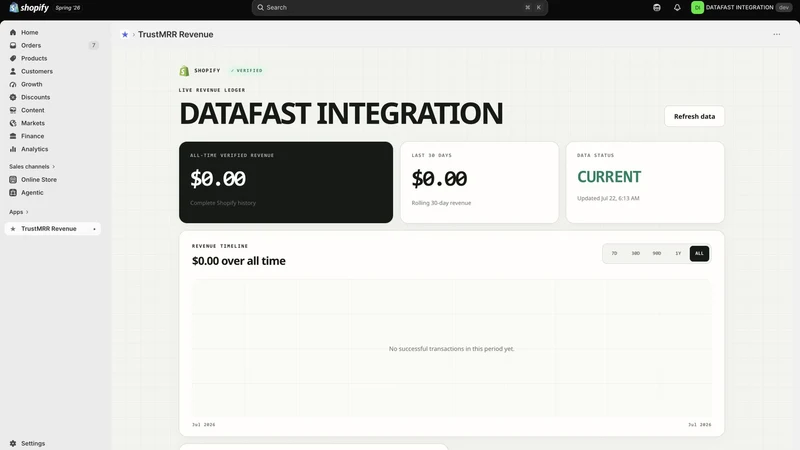This screenshot has height=450, width=800.
Task: Go to Finance in the sidebar
Action: pyautogui.click(x=33, y=136)
